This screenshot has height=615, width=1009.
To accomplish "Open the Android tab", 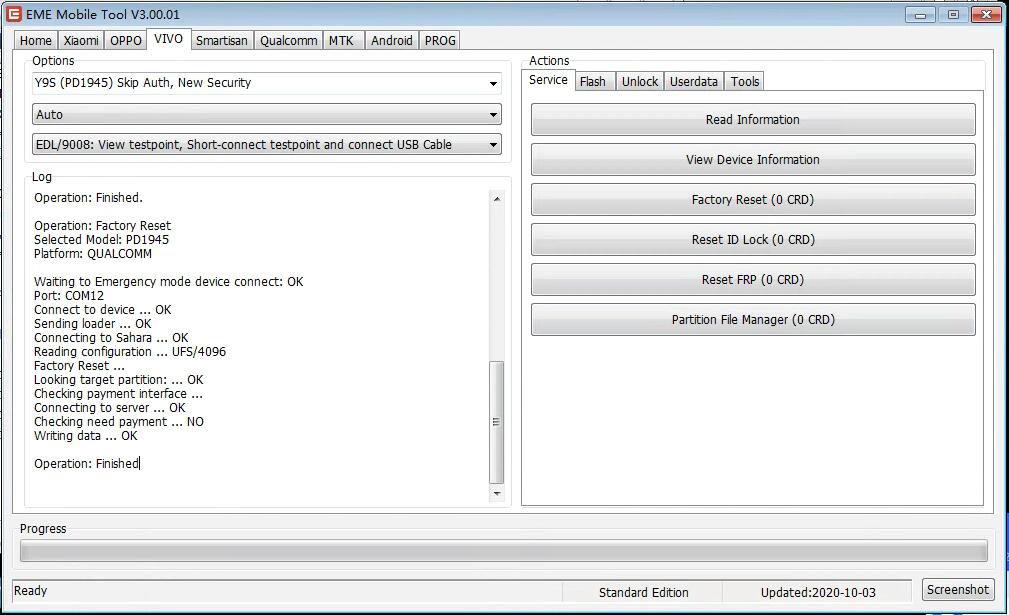I will pos(391,41).
